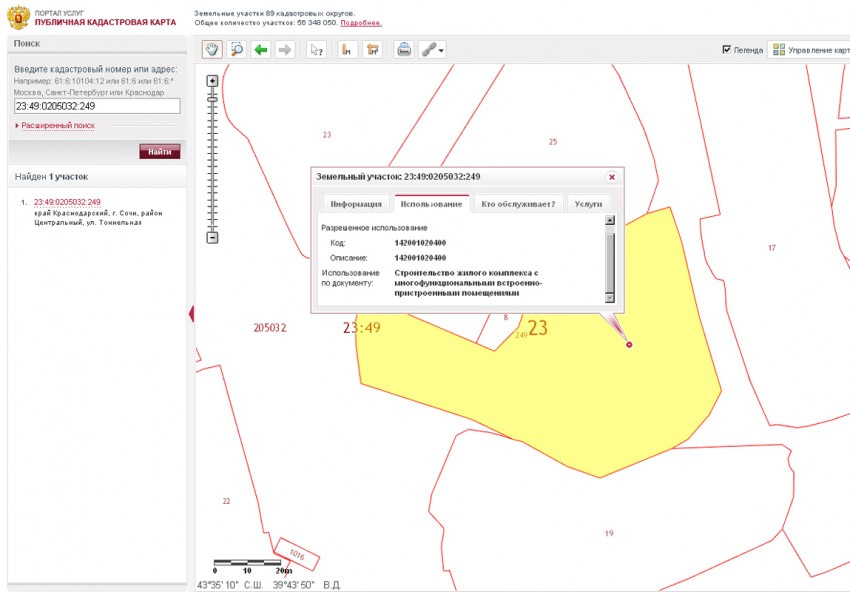Screen dimensions: 850x592
Task: Zoom in with plus button
Action: [212, 81]
